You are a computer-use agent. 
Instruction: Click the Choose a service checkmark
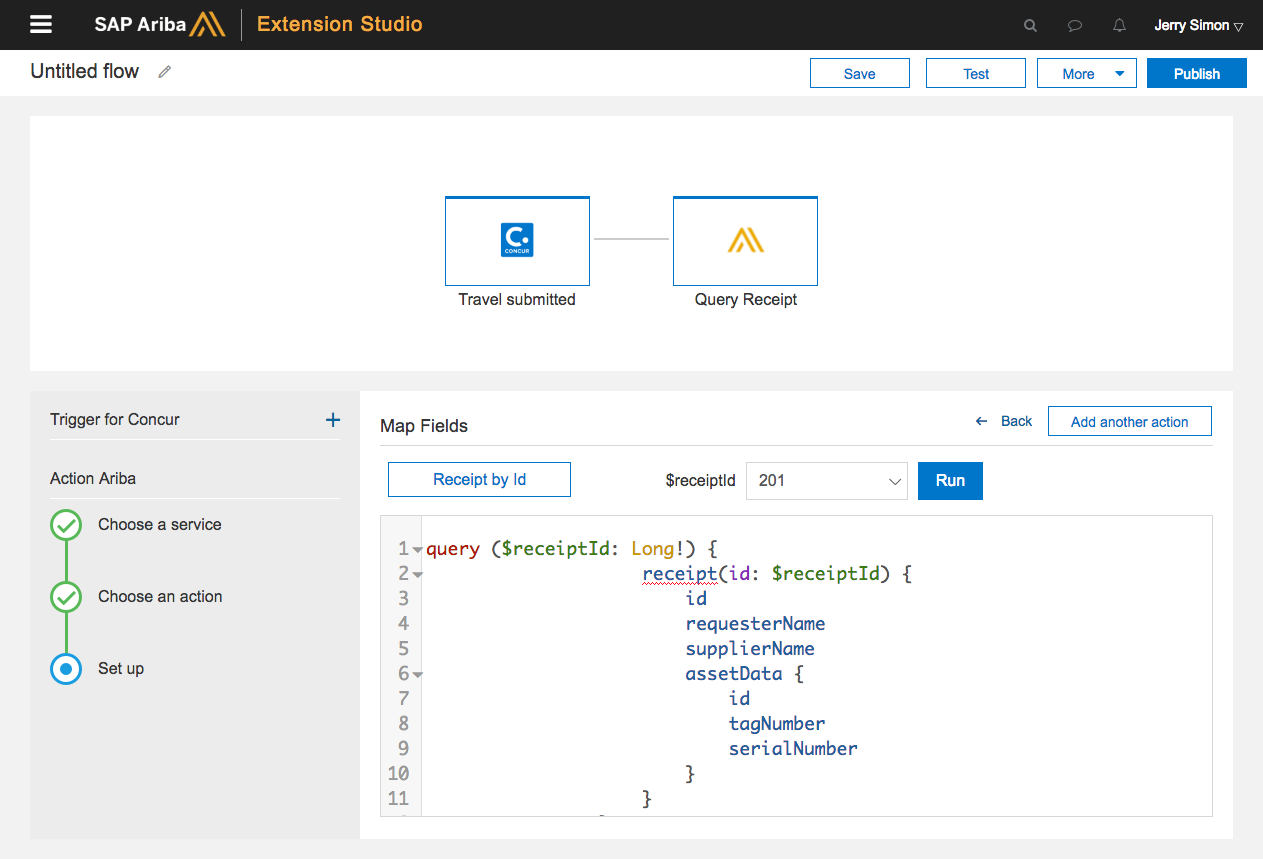[x=66, y=525]
